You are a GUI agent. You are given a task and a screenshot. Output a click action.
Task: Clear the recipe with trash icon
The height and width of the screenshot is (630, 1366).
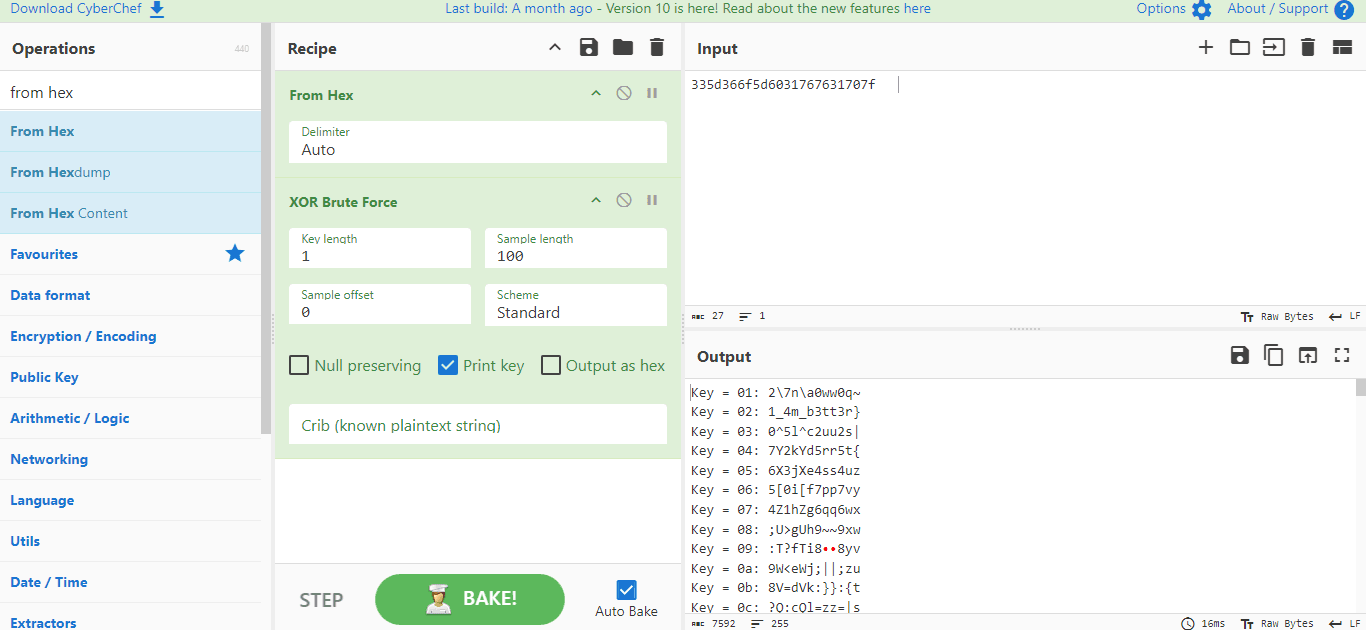pos(657,48)
